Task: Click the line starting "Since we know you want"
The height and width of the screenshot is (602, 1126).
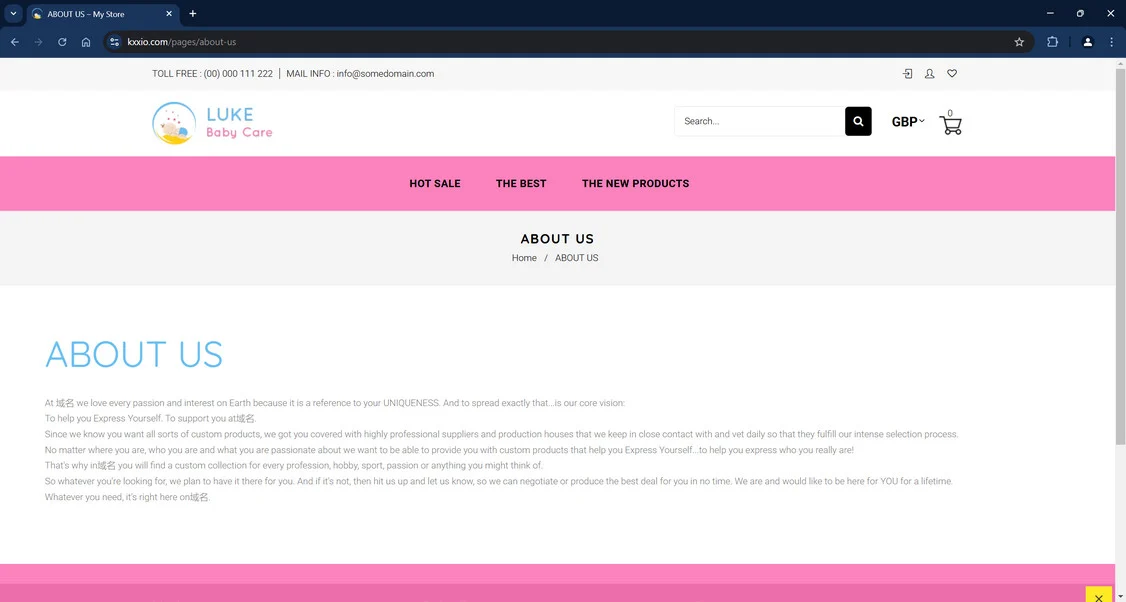Action: click(x=501, y=434)
